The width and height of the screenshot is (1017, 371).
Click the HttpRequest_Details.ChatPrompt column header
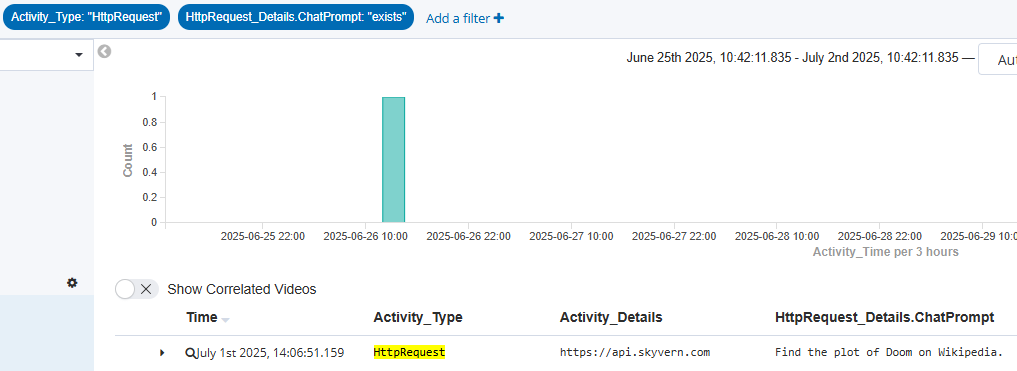(885, 318)
